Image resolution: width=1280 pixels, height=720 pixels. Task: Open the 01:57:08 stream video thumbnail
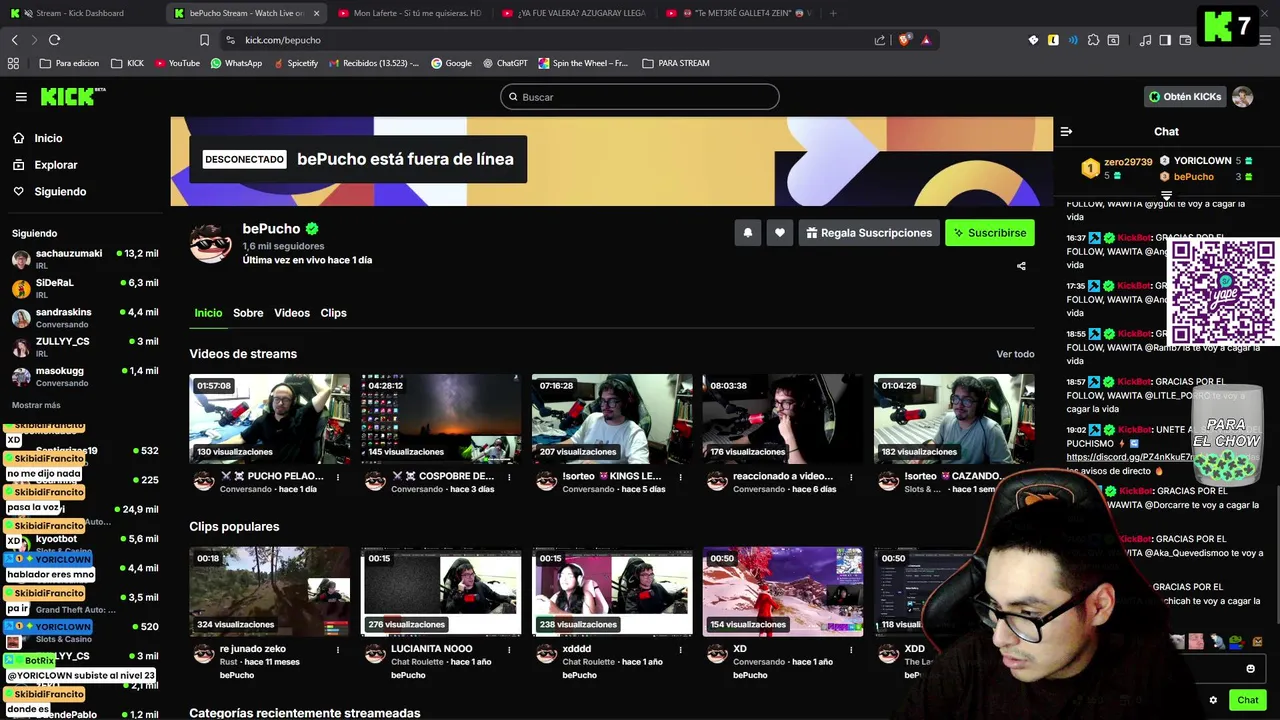click(x=270, y=419)
